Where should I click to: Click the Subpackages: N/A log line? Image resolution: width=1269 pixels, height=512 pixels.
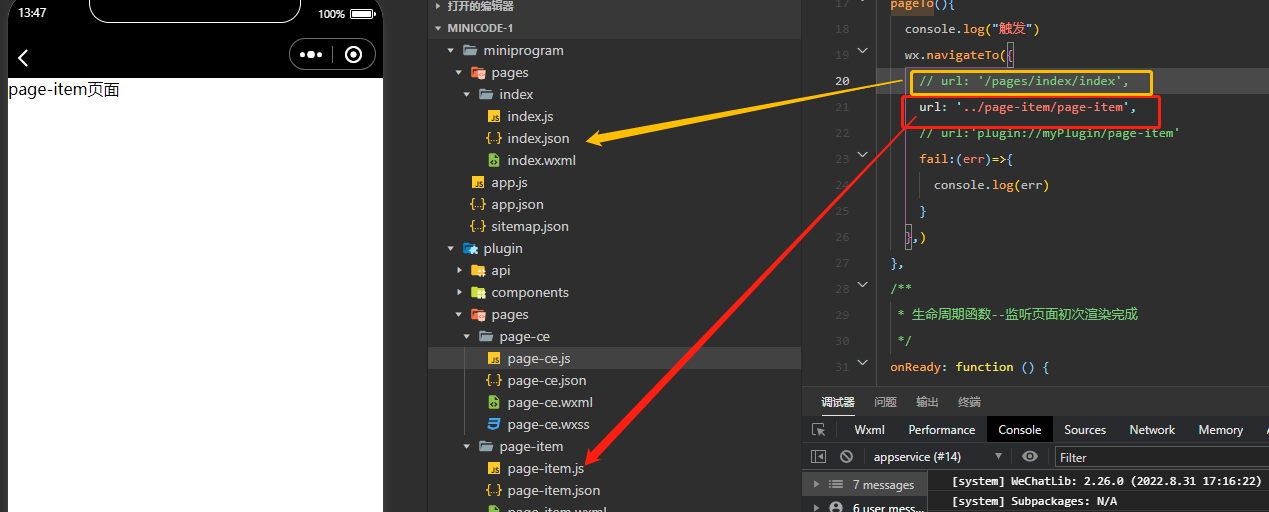tap(1034, 501)
